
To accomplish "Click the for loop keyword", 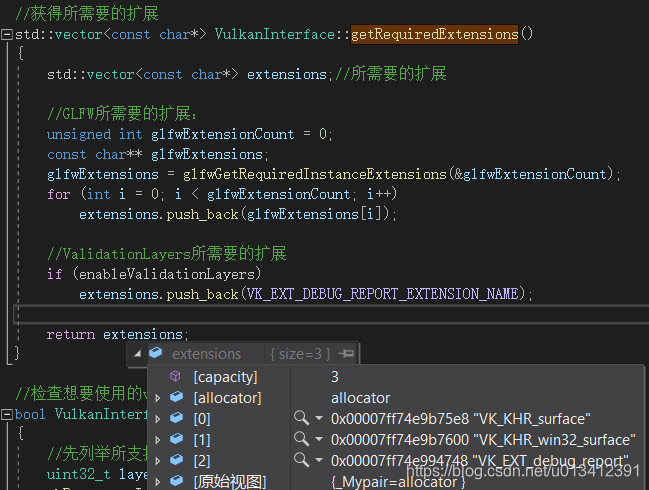I will click(x=58, y=194).
